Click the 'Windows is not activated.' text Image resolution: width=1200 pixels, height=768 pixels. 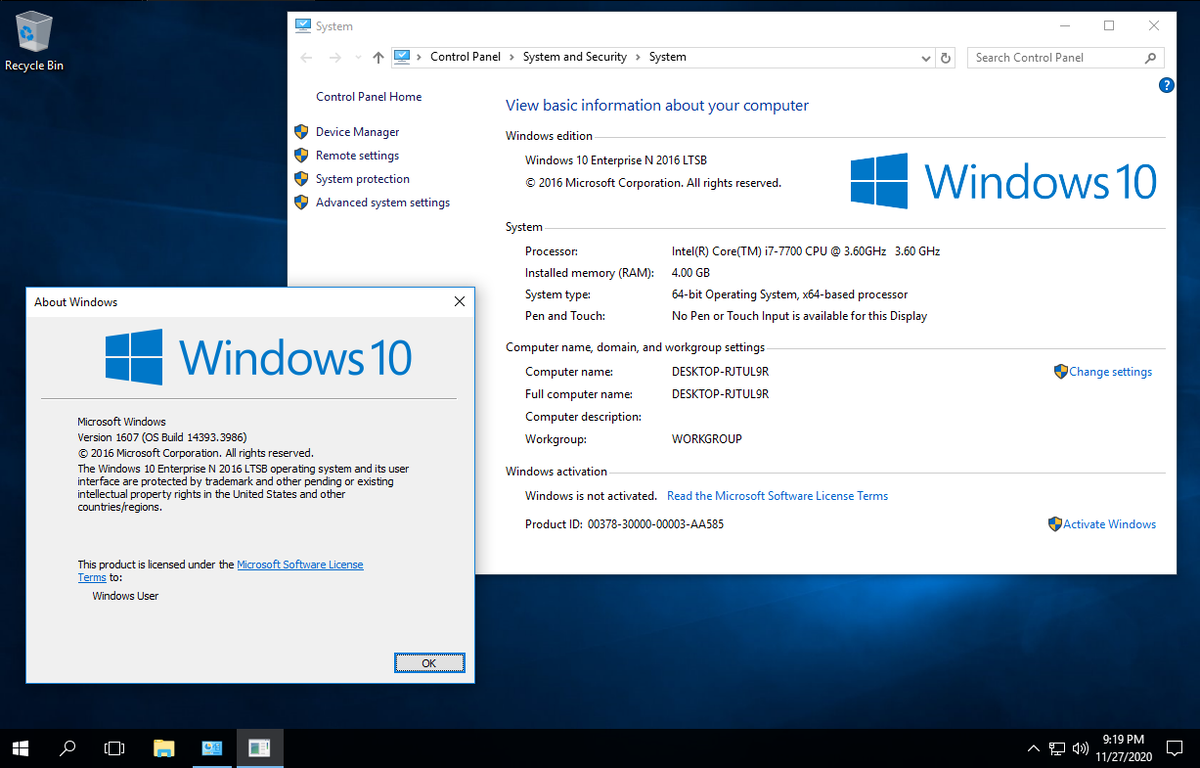click(x=591, y=496)
